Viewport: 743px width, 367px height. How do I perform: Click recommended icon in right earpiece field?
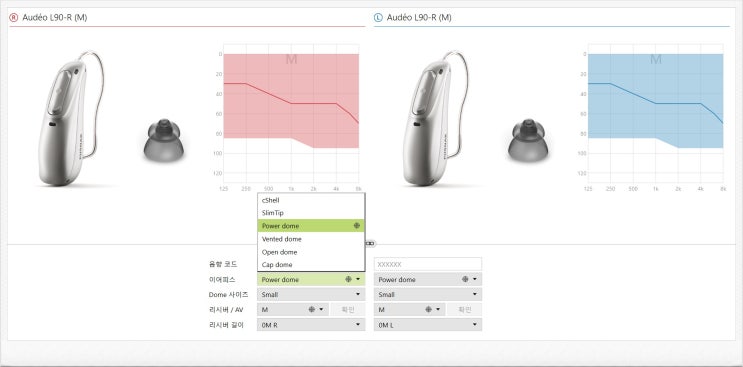tap(348, 279)
